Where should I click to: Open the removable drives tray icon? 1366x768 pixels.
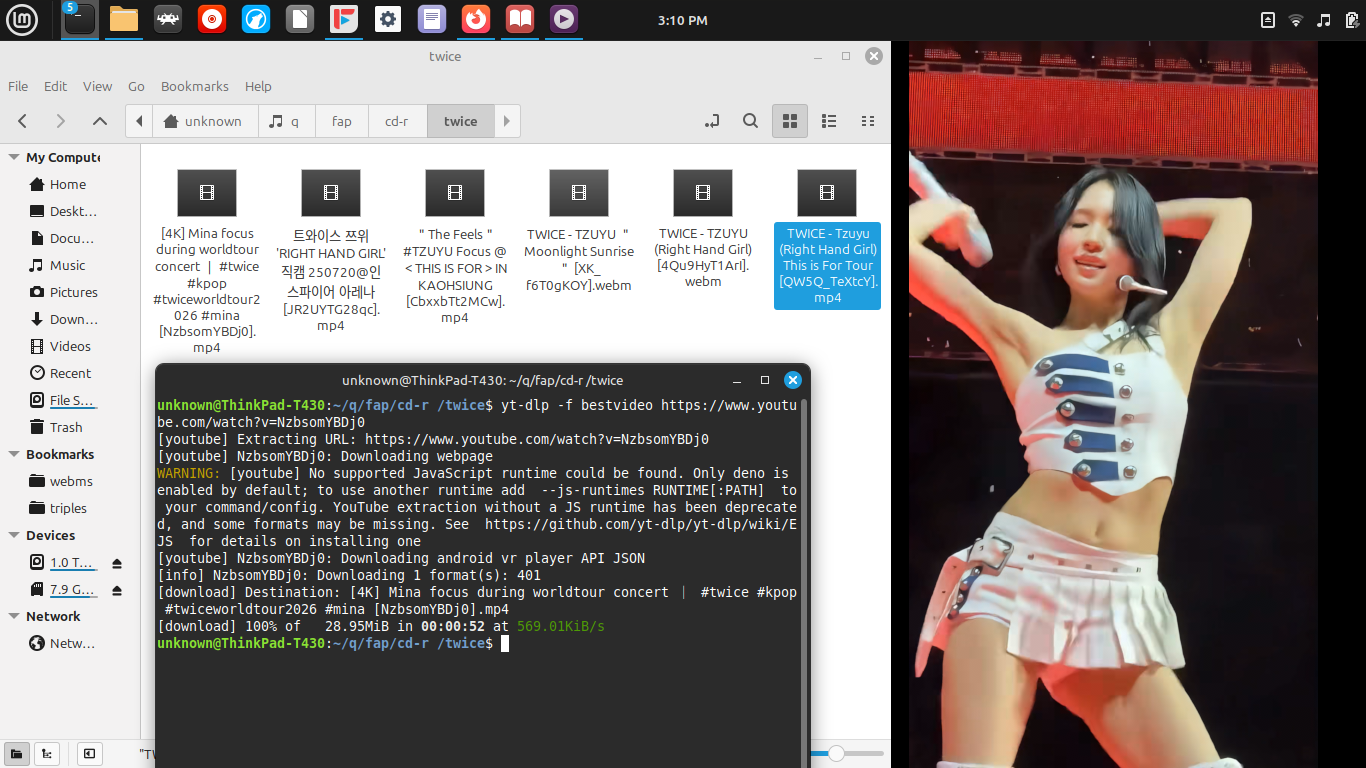click(x=1268, y=20)
